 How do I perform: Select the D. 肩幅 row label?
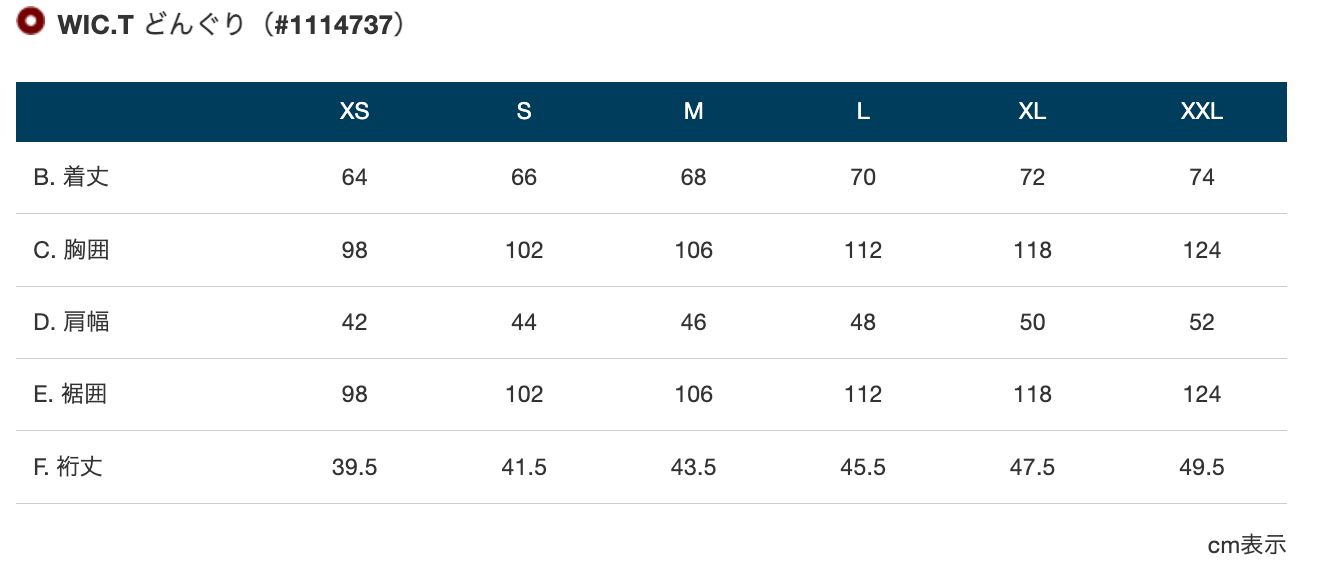tap(71, 322)
